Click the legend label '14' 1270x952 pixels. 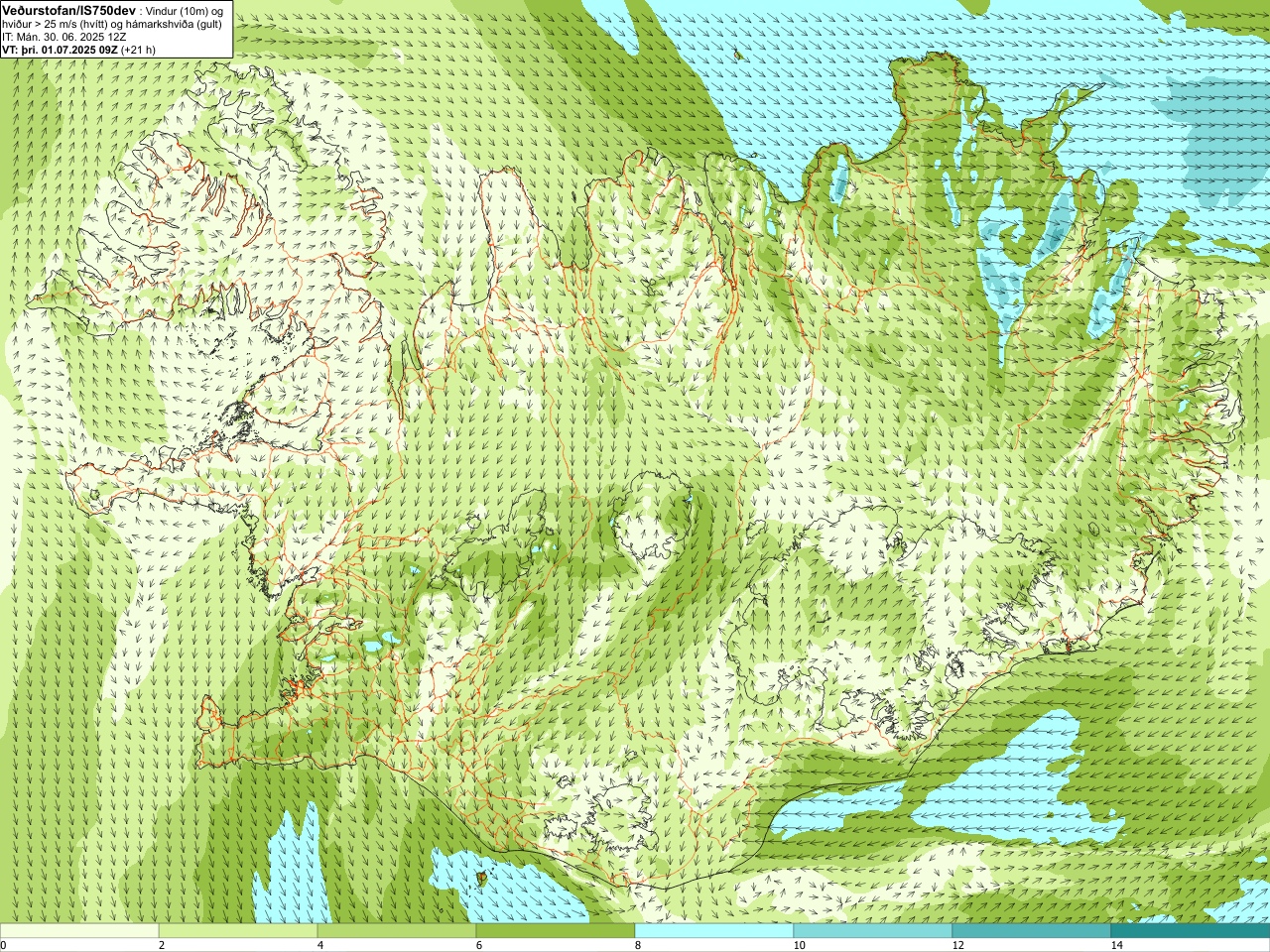1116,945
